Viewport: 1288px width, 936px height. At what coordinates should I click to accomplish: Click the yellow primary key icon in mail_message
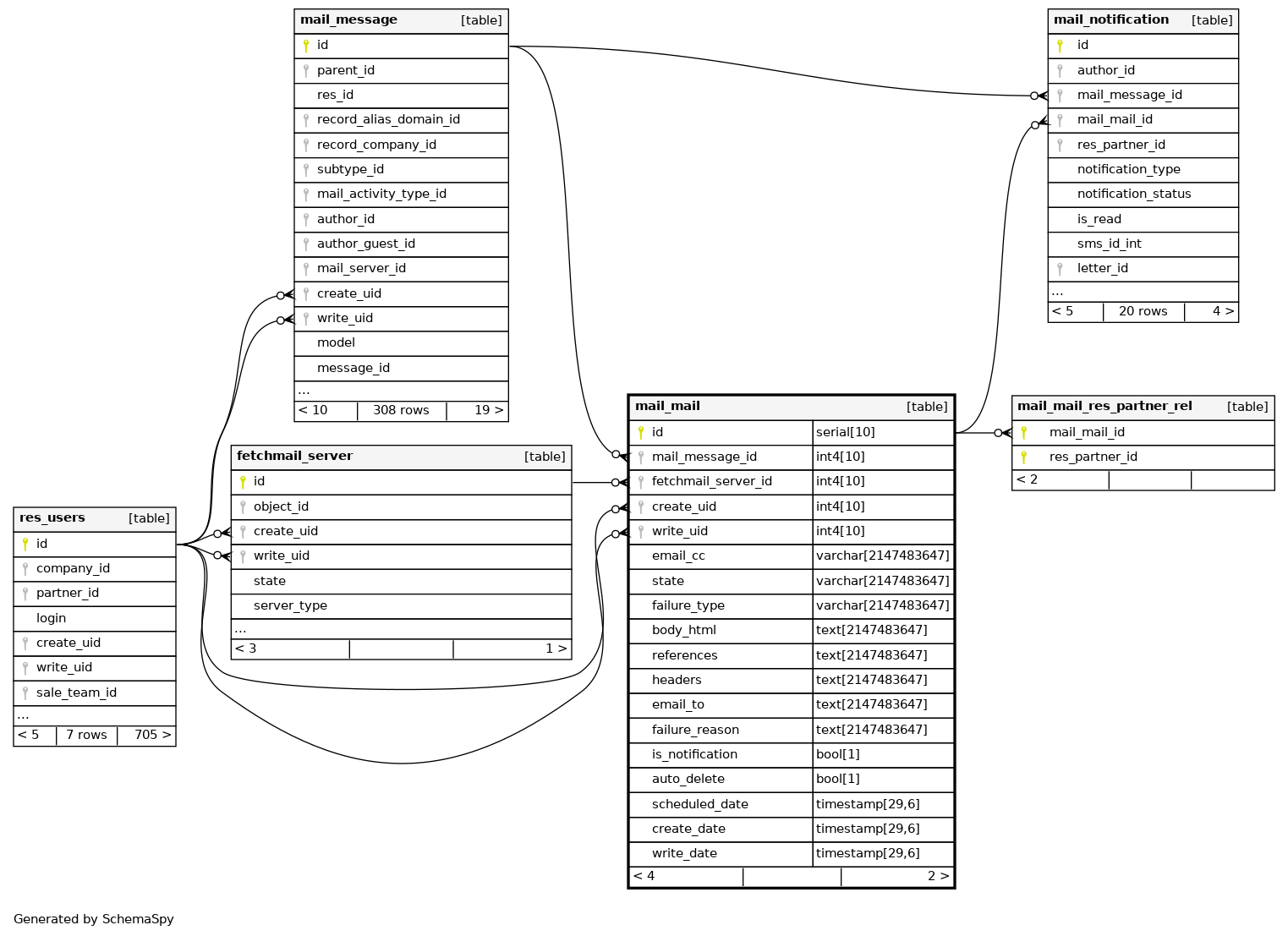click(306, 46)
